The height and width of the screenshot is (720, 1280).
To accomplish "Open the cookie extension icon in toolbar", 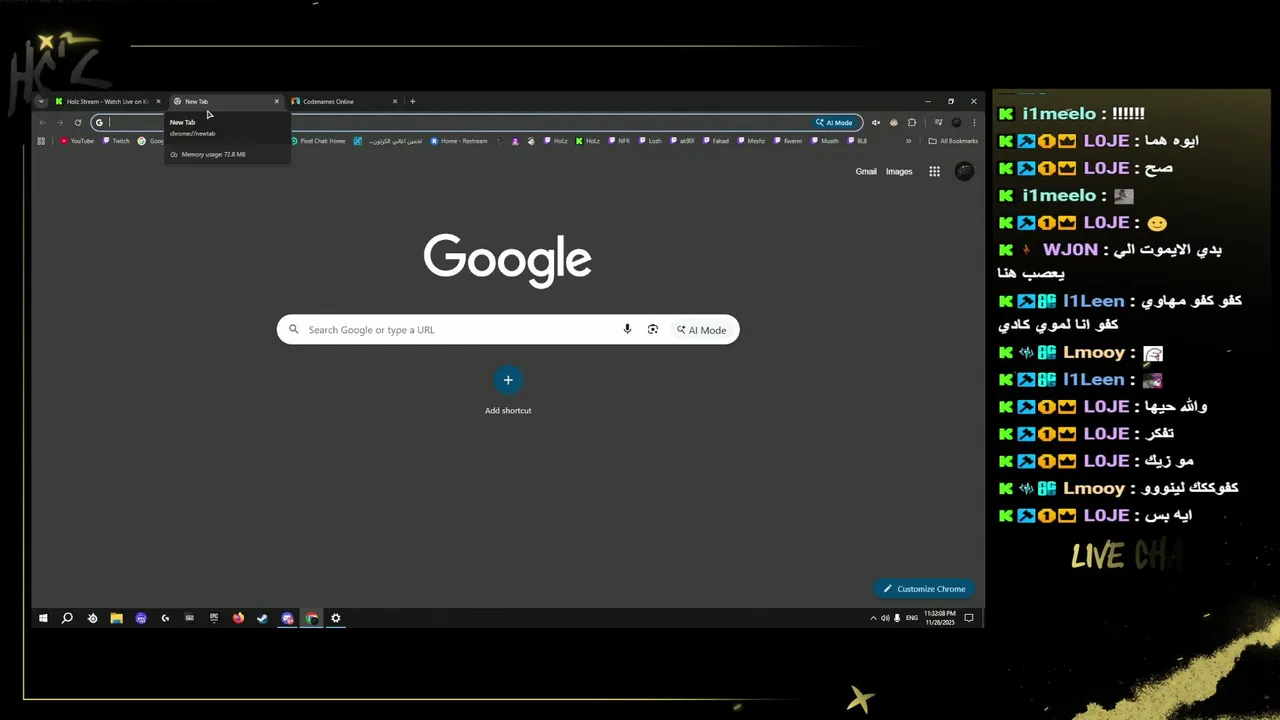I will [894, 123].
